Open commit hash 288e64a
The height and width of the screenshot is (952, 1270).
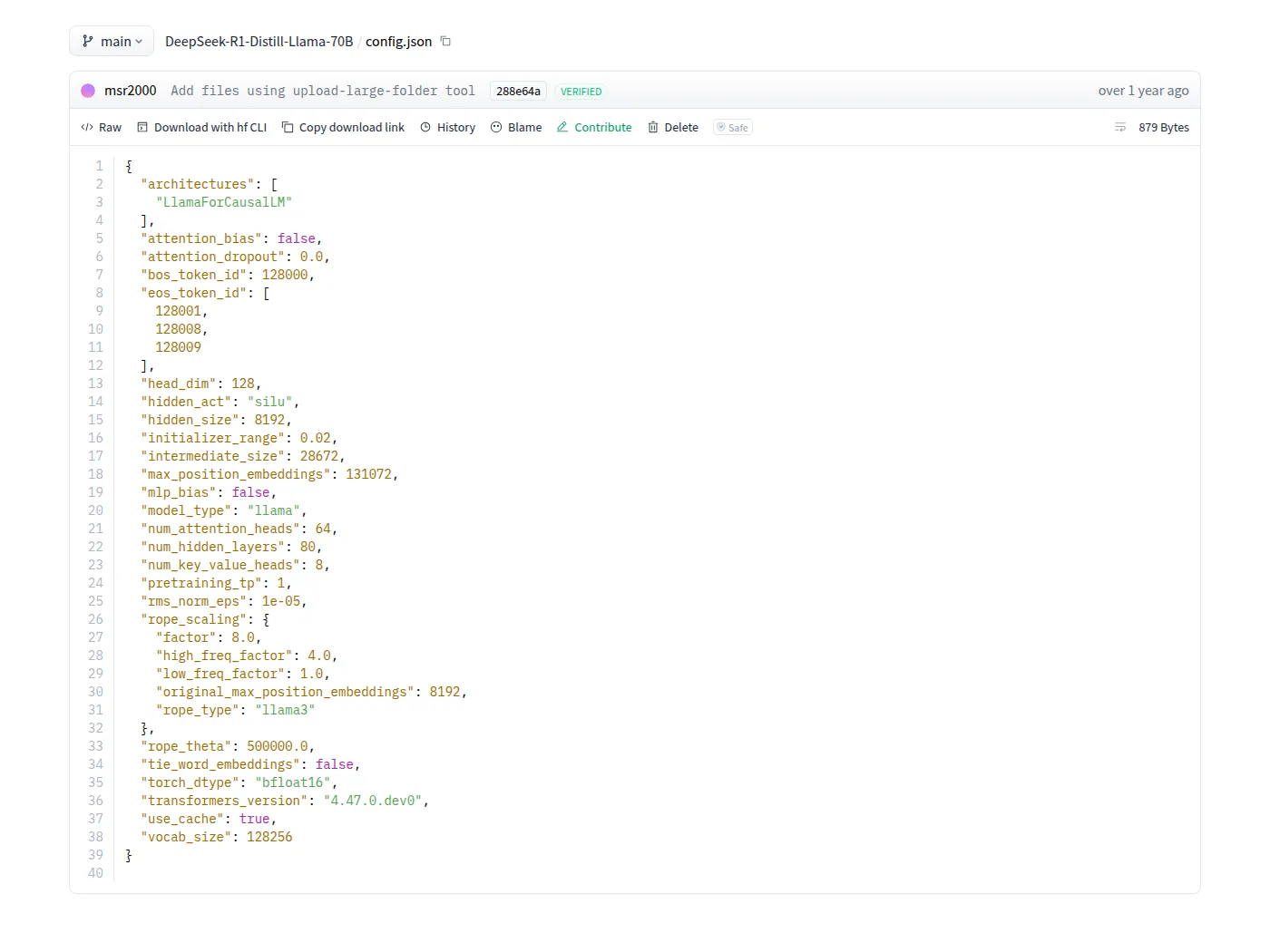click(518, 91)
